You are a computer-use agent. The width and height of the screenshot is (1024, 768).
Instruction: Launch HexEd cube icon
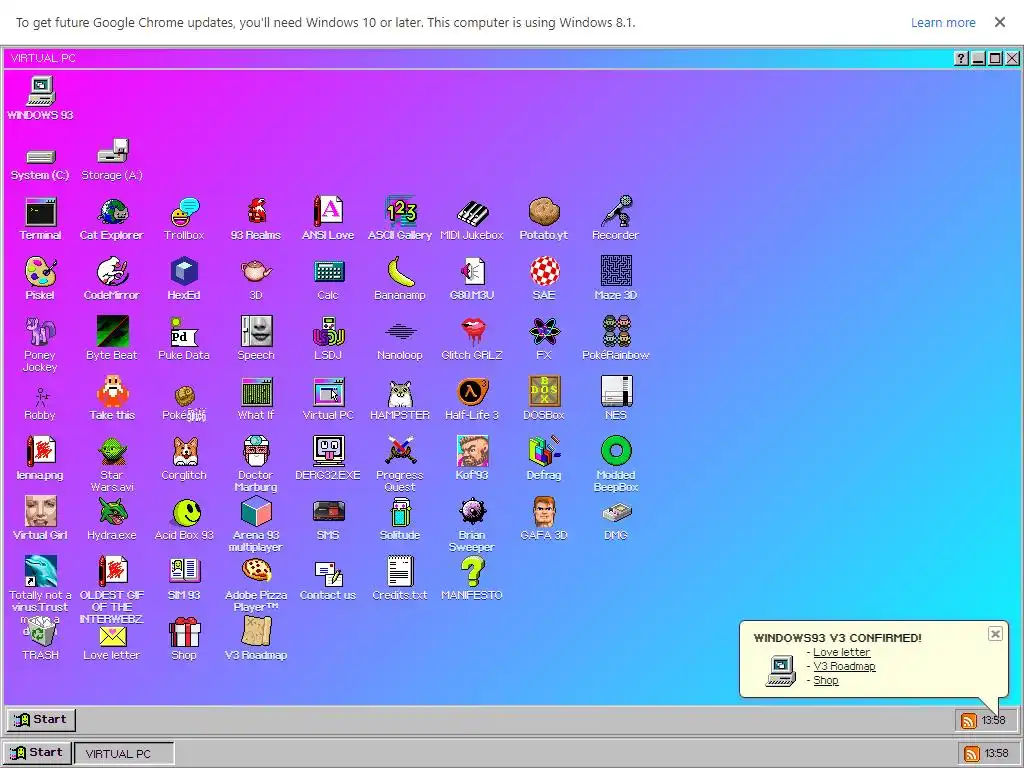[184, 279]
